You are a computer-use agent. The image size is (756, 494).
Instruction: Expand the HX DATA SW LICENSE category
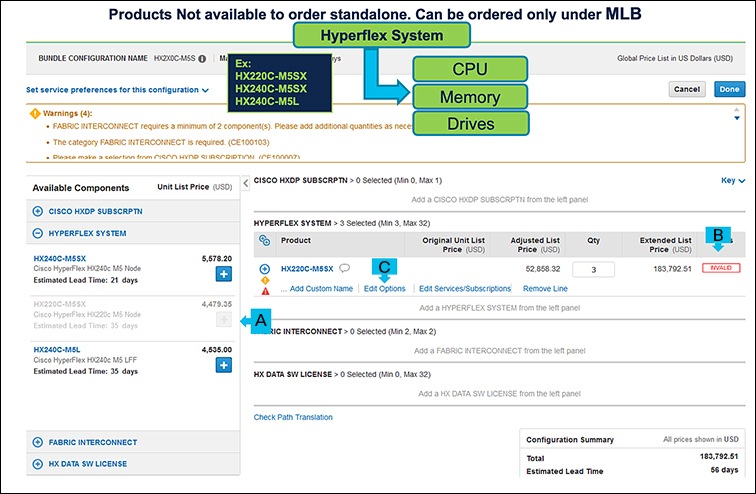point(38,463)
